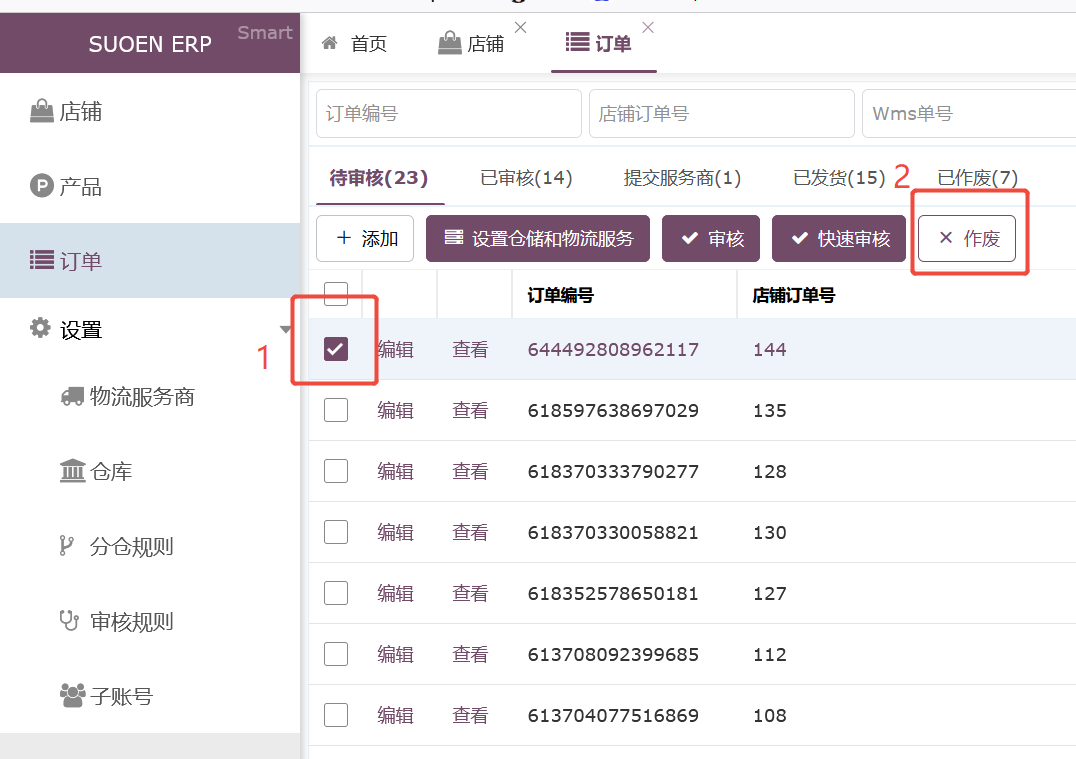This screenshot has width=1076, height=759.
Task: Click the plus icon on 添加 button
Action: (x=344, y=237)
